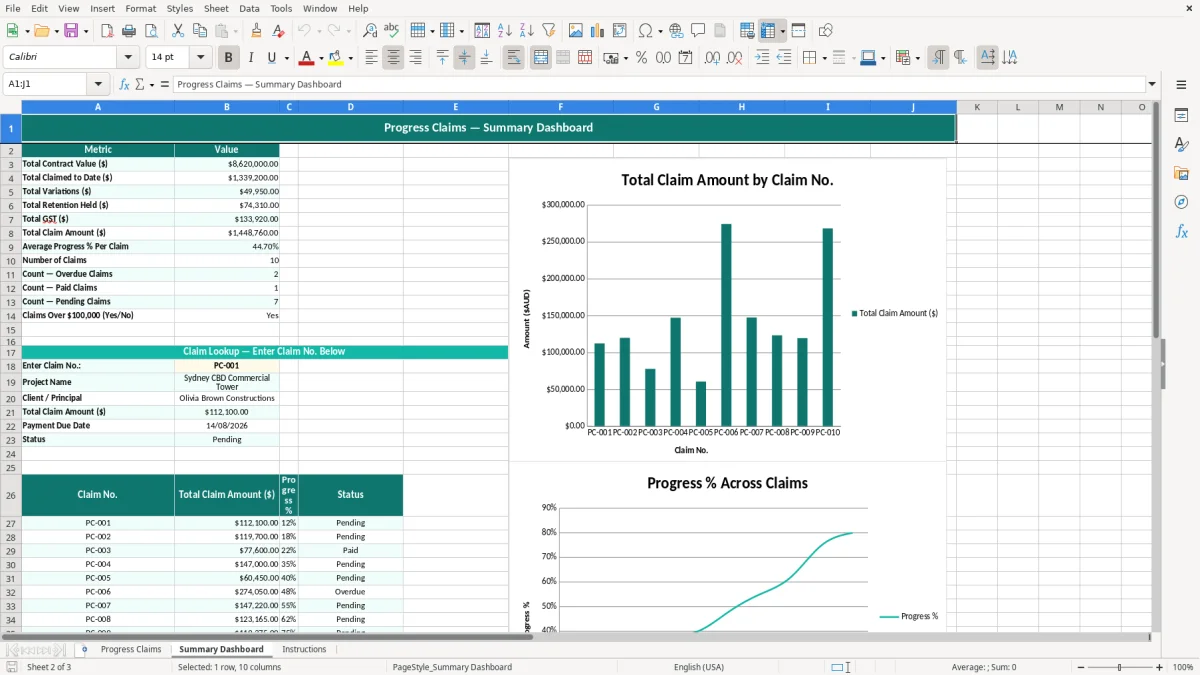
Task: Open Font Size dropdown list
Action: pyautogui.click(x=200, y=58)
